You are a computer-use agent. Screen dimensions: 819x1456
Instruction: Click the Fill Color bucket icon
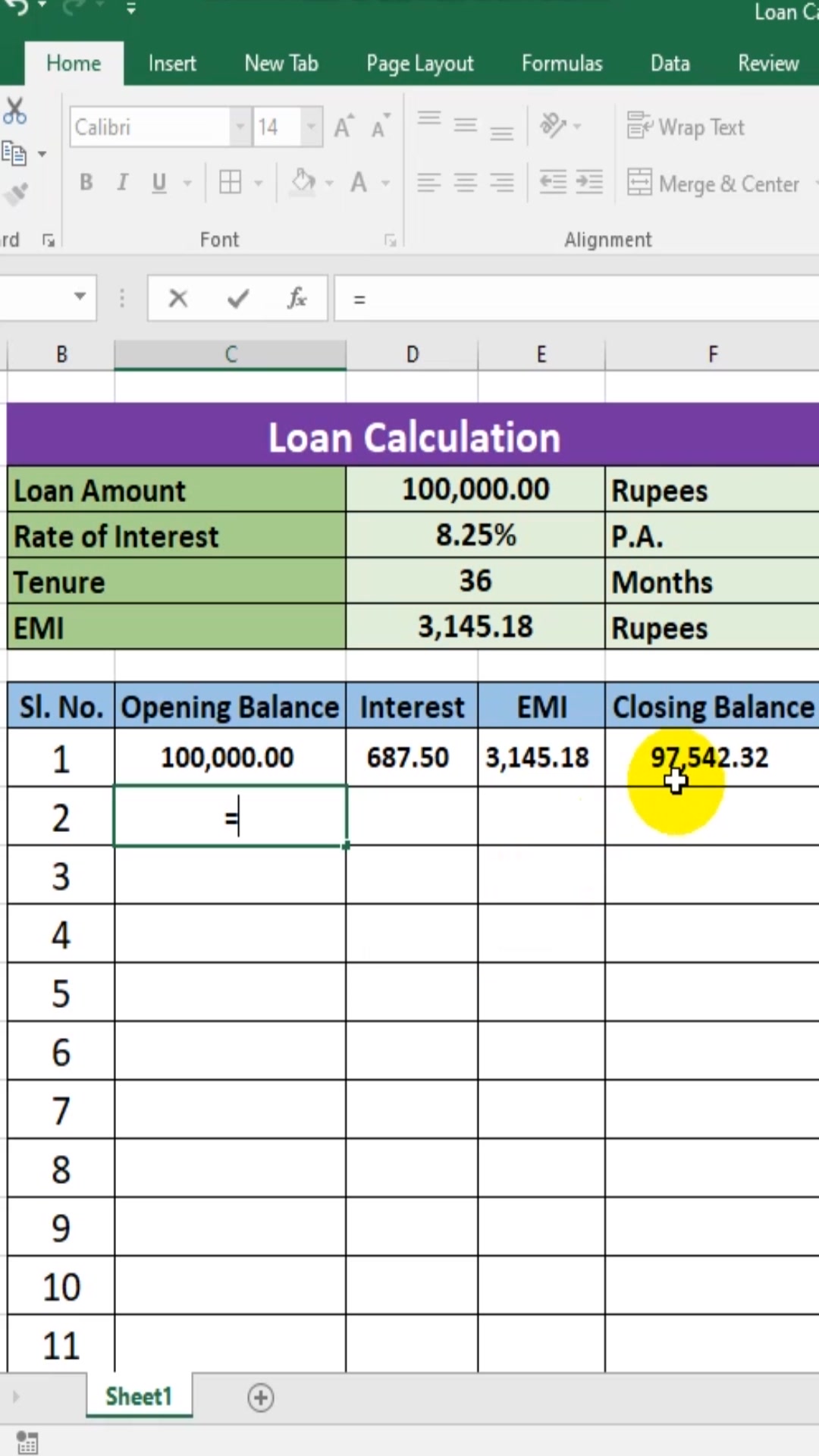click(x=303, y=182)
